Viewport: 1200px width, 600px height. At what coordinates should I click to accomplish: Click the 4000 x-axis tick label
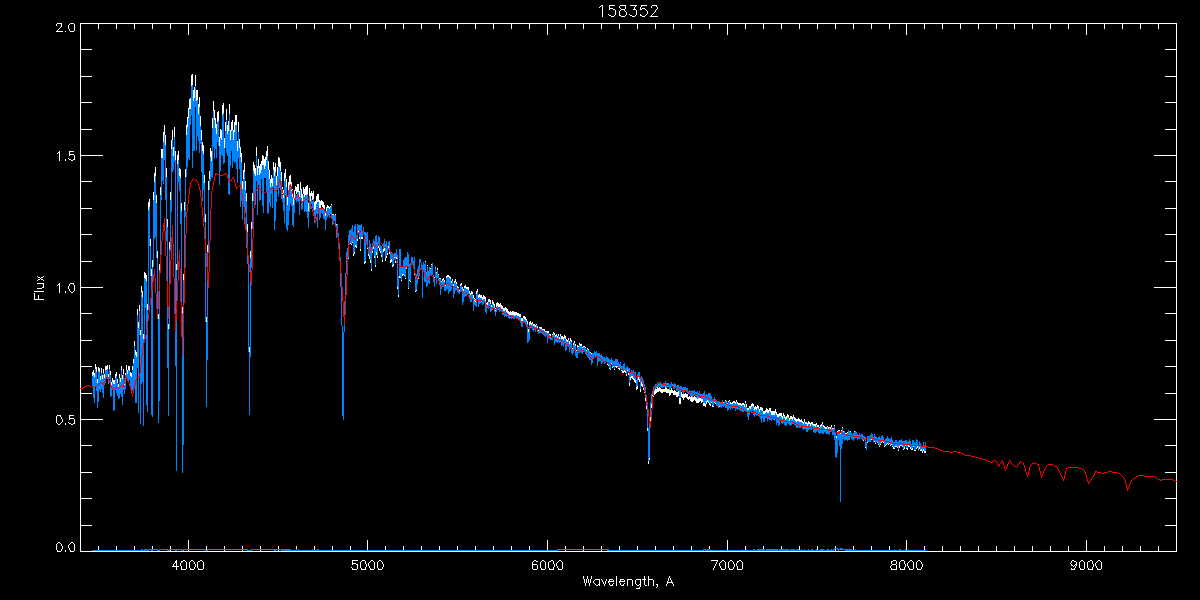[x=187, y=565]
